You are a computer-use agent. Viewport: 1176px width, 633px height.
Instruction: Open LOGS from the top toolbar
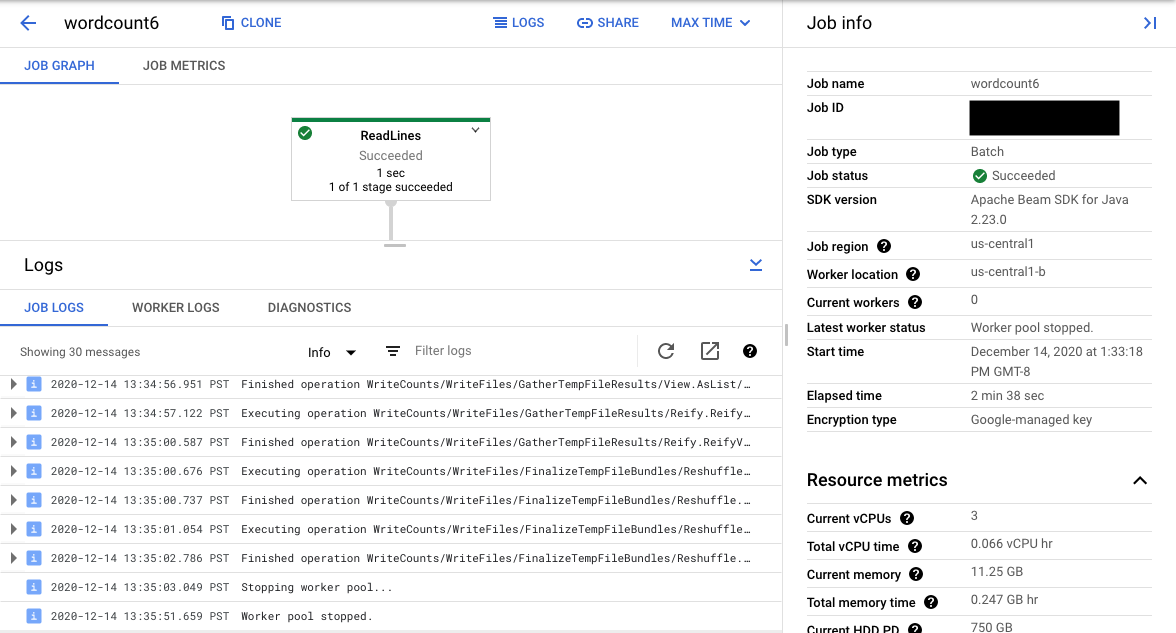tap(519, 22)
